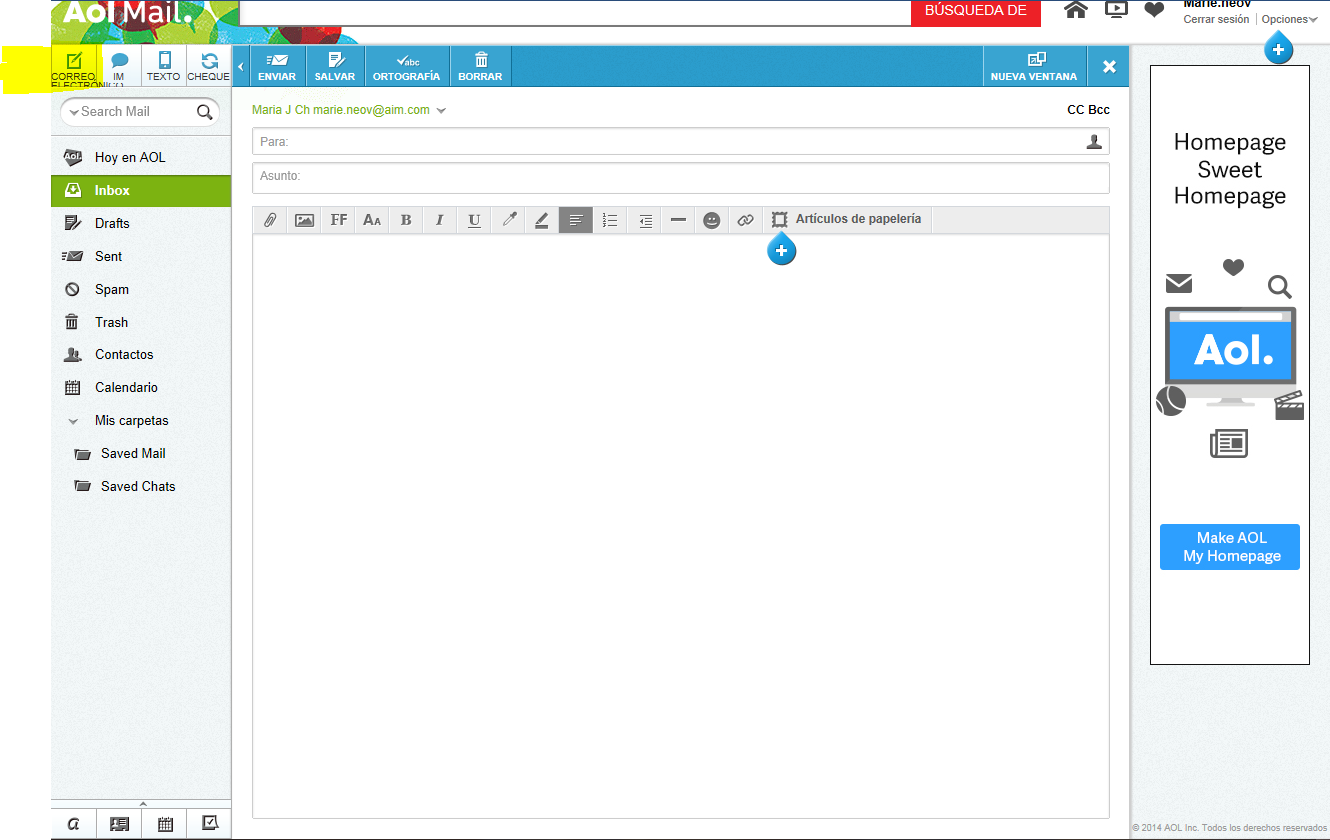
Task: Toggle italic formatting
Action: click(440, 220)
